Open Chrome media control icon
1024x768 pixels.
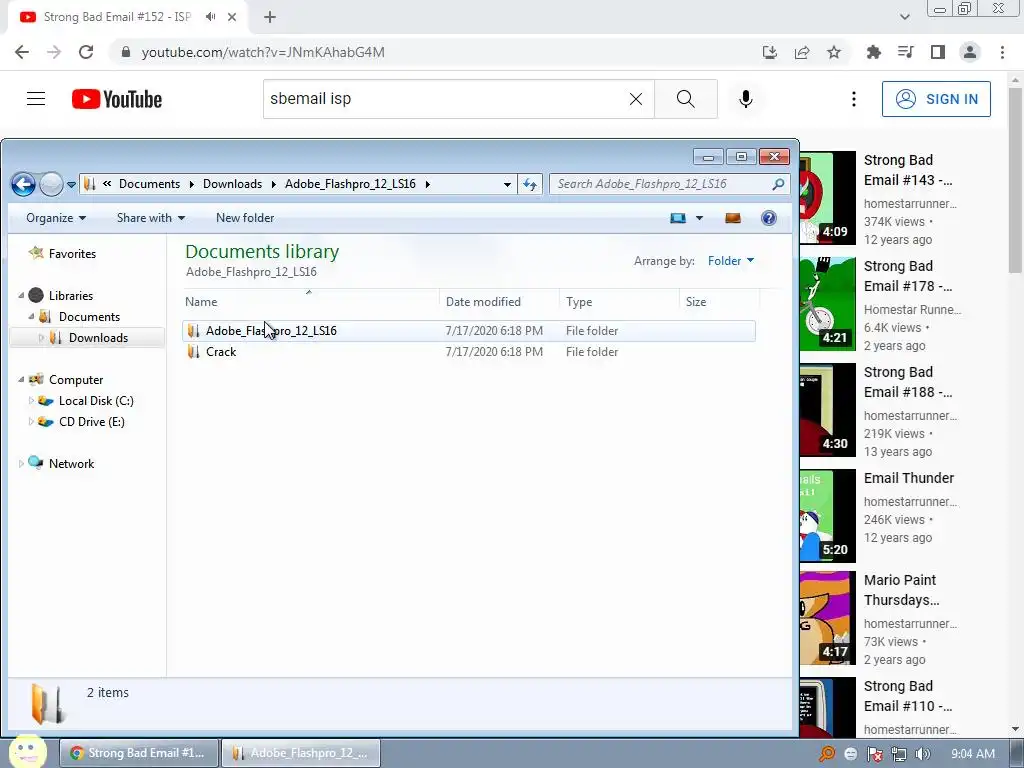(906, 52)
